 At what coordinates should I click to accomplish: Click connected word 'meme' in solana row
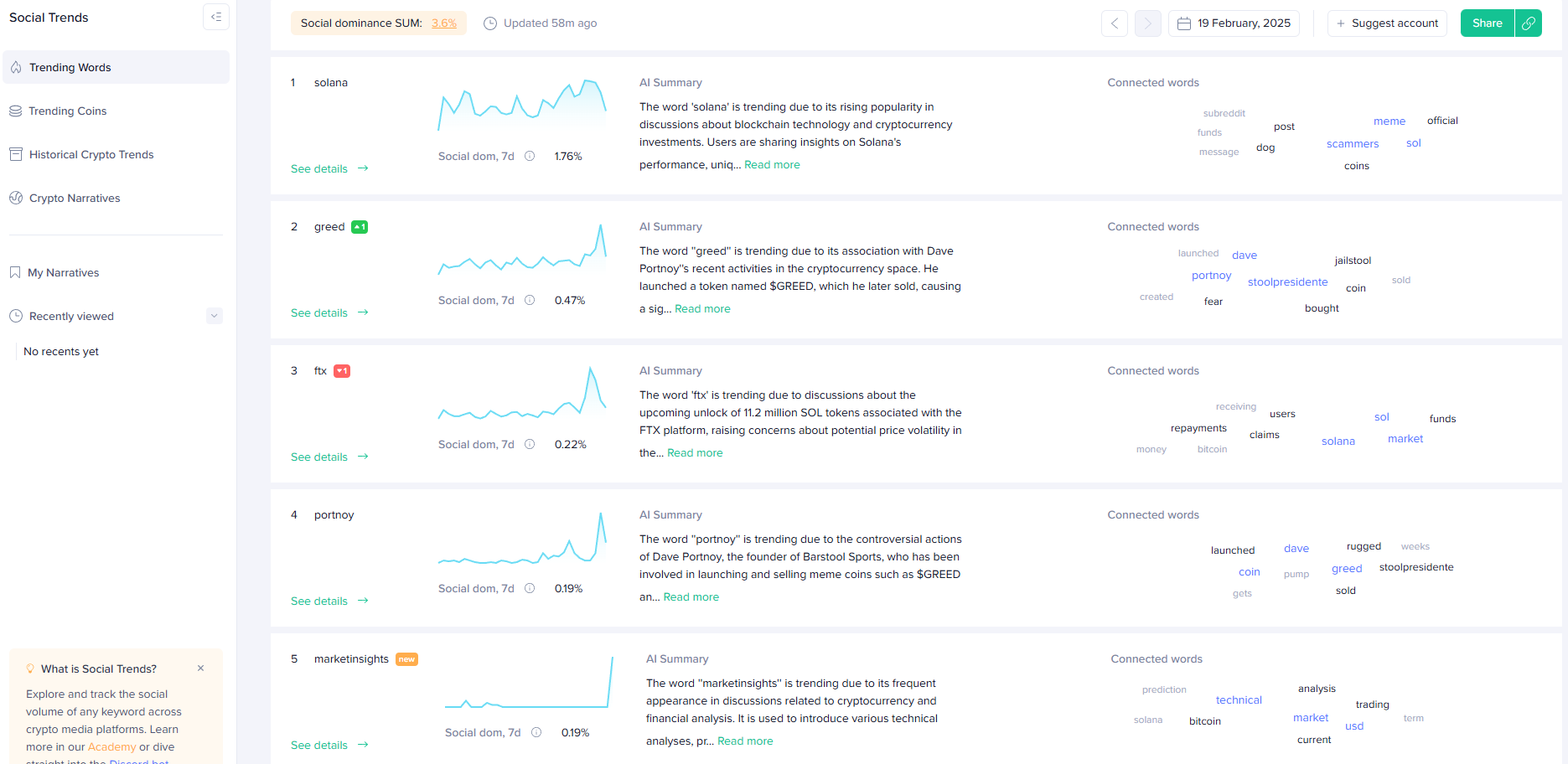coord(1389,121)
